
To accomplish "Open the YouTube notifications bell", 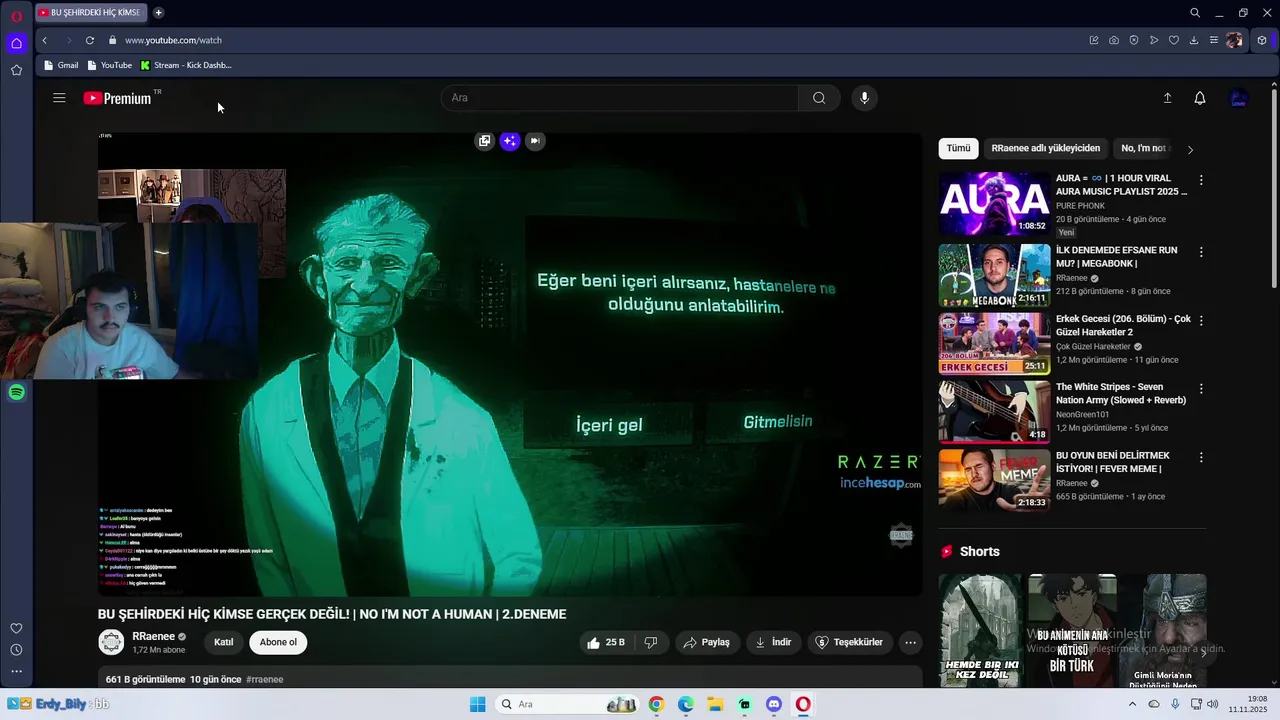I will (x=1200, y=98).
